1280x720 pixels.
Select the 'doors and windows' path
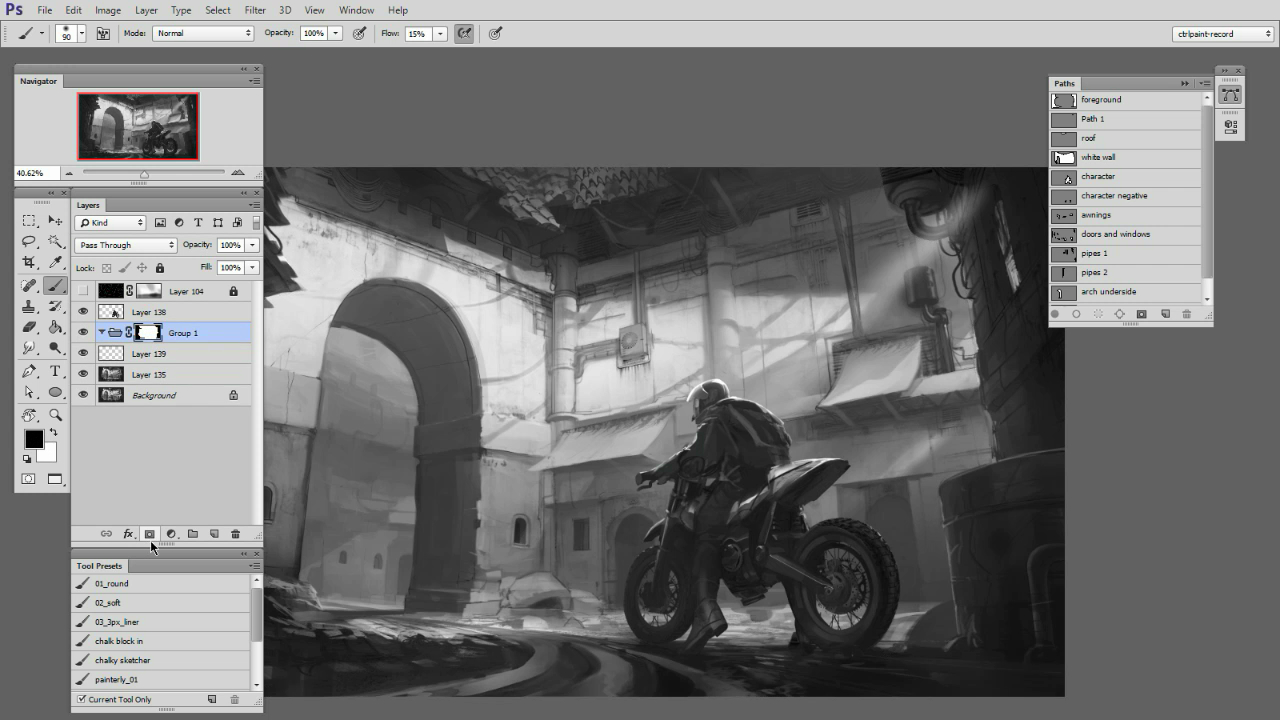click(1125, 234)
